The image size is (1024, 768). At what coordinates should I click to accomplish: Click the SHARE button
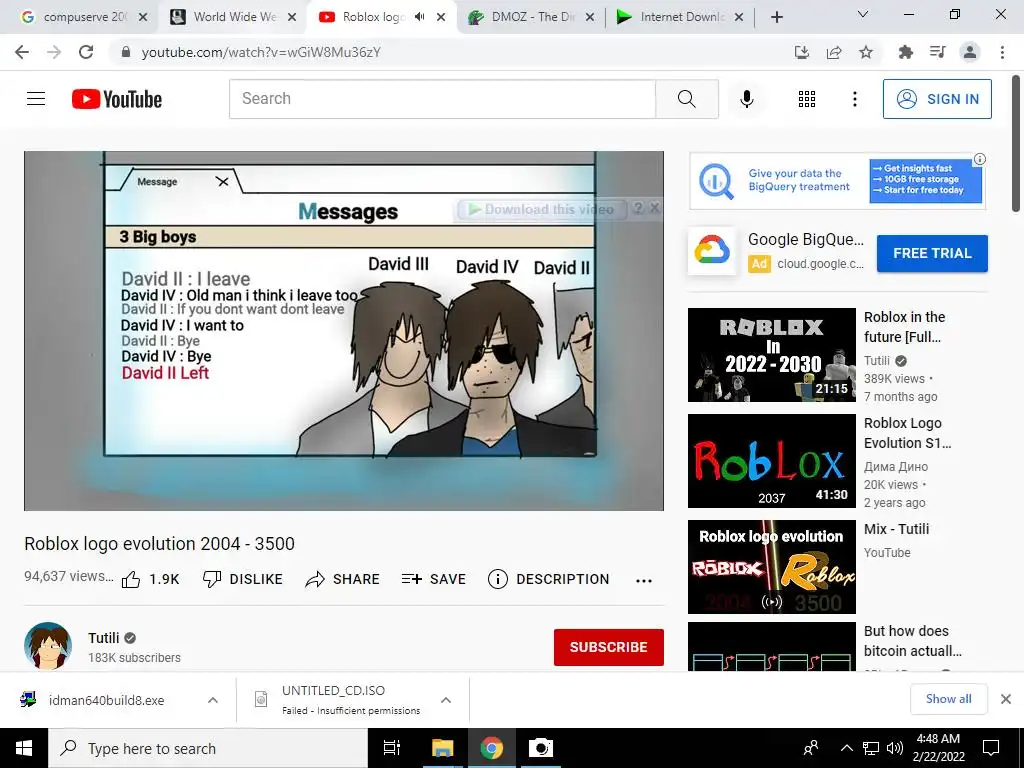pos(342,579)
